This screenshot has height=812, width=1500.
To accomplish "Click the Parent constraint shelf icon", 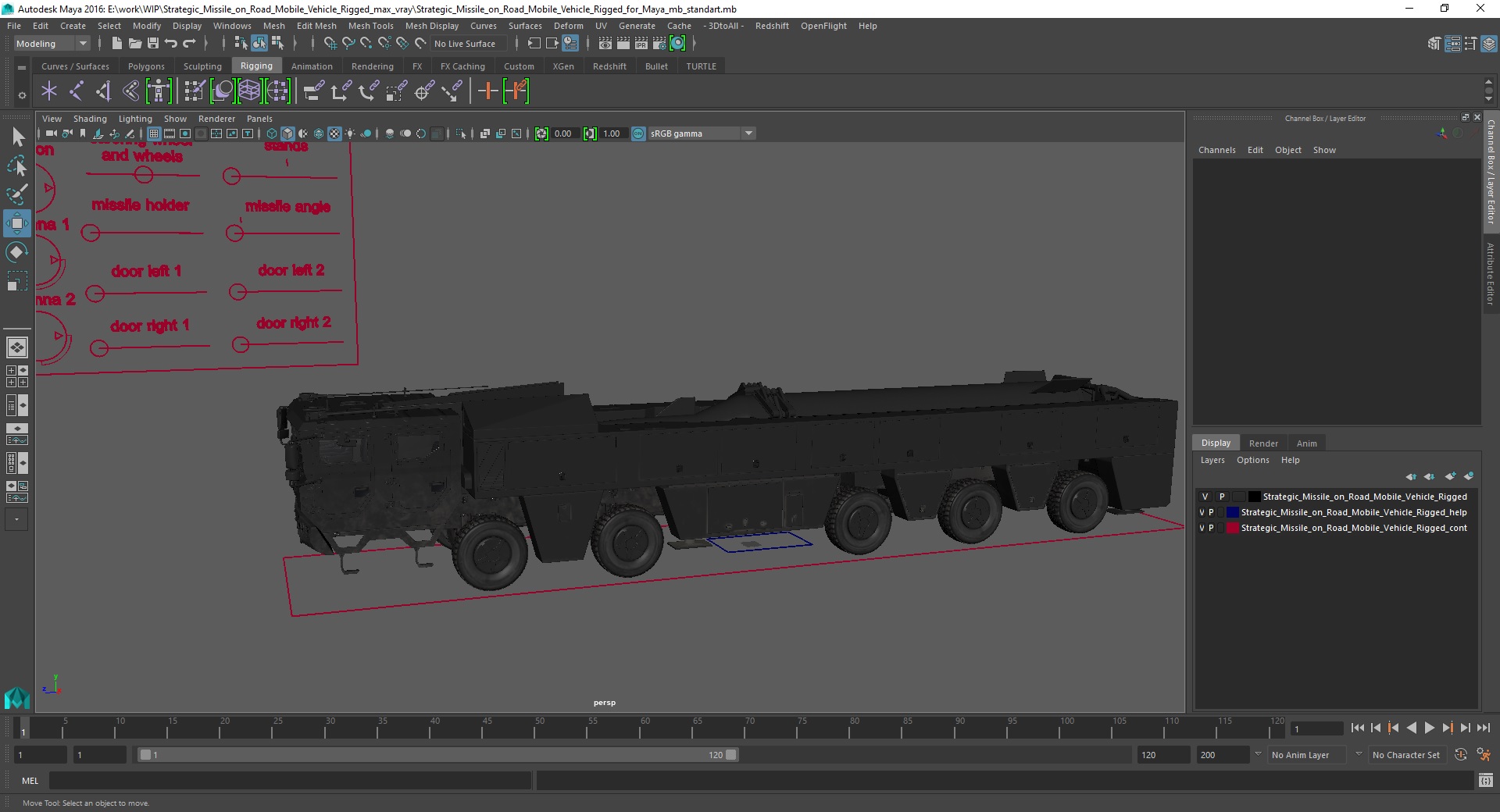I will 314,91.
